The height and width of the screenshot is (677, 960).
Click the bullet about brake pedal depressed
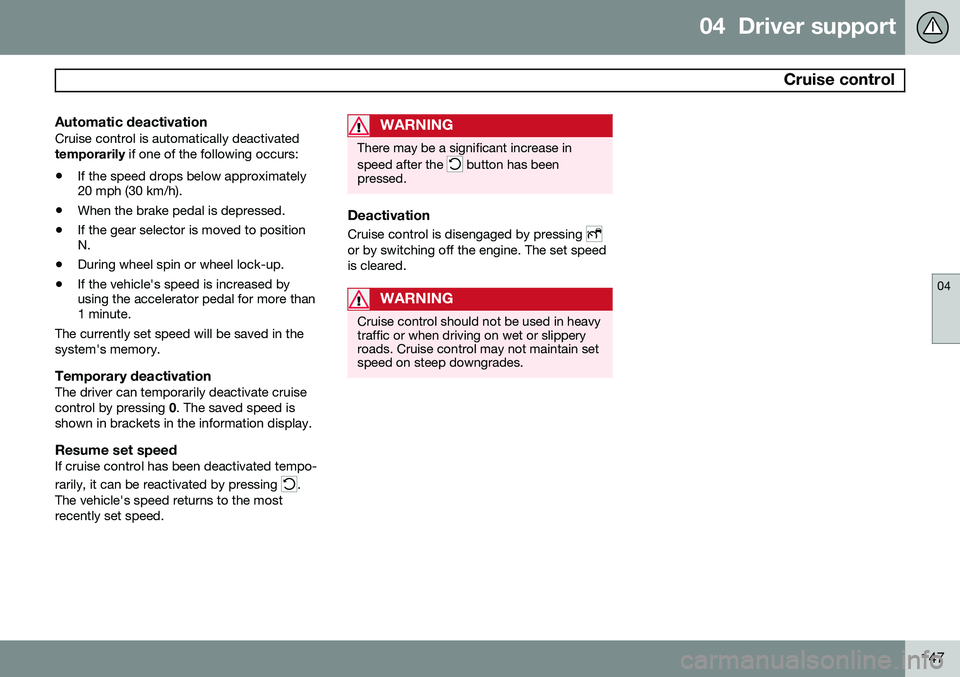(x=181, y=211)
